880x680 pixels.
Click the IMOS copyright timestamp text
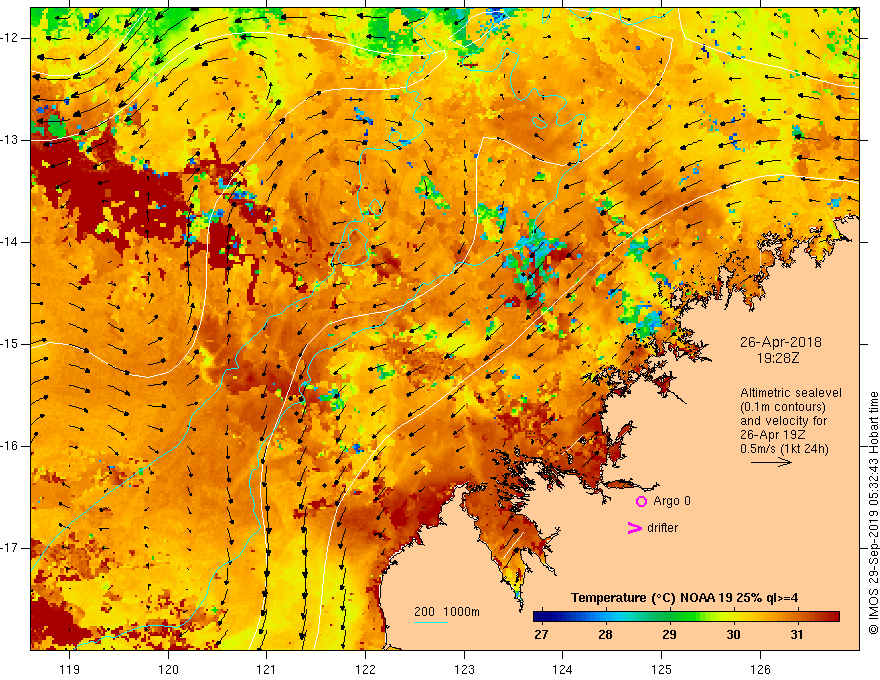pos(873,513)
